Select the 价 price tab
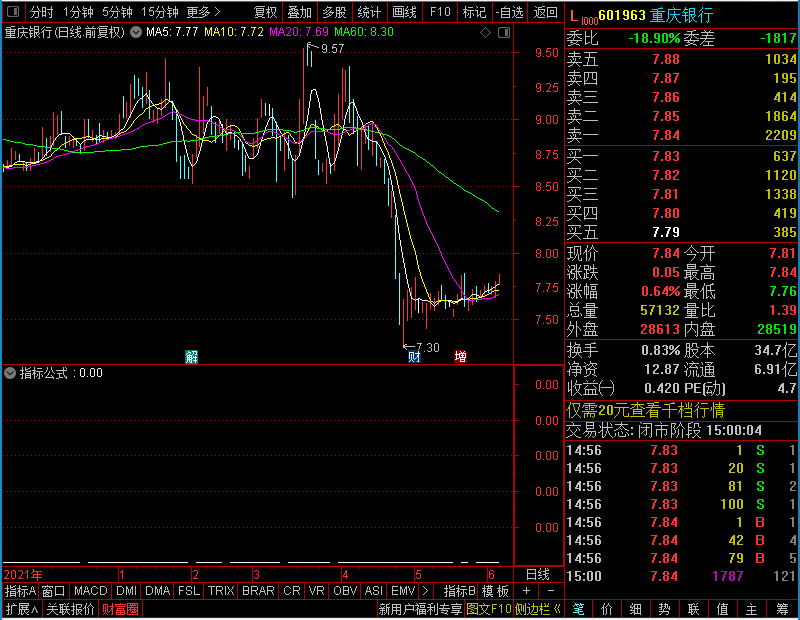Viewport: 800px width, 620px height. pos(607,609)
